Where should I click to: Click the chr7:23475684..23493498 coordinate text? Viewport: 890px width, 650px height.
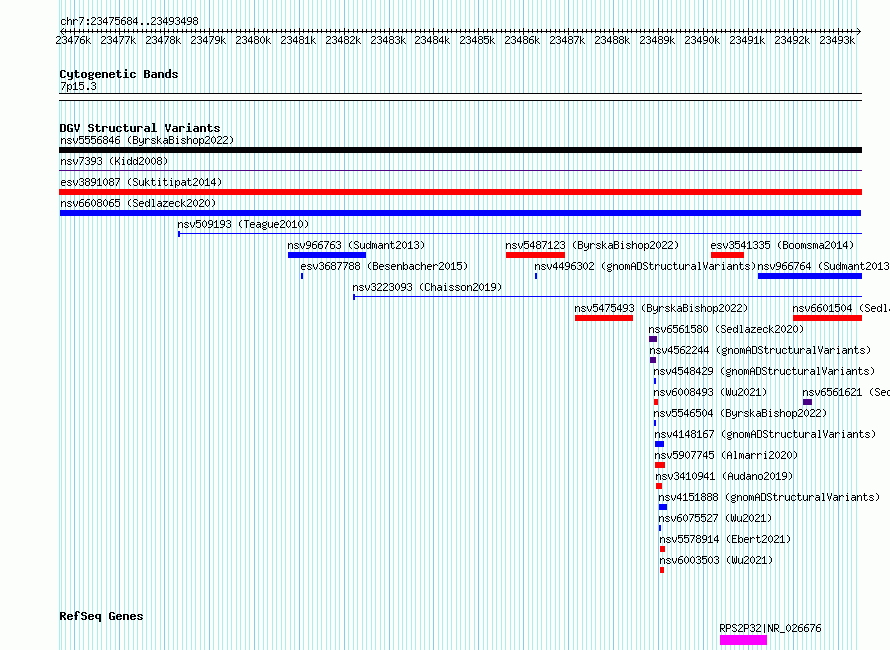pos(129,21)
